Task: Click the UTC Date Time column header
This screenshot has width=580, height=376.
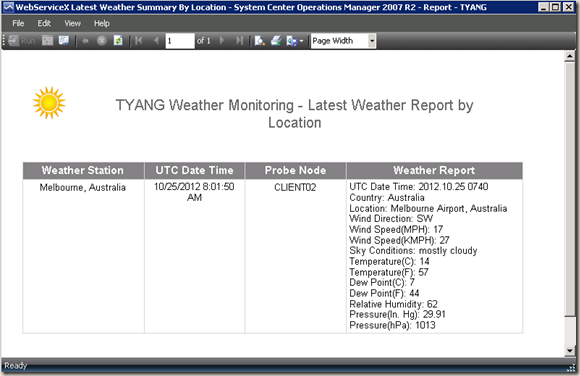Action: point(195,170)
